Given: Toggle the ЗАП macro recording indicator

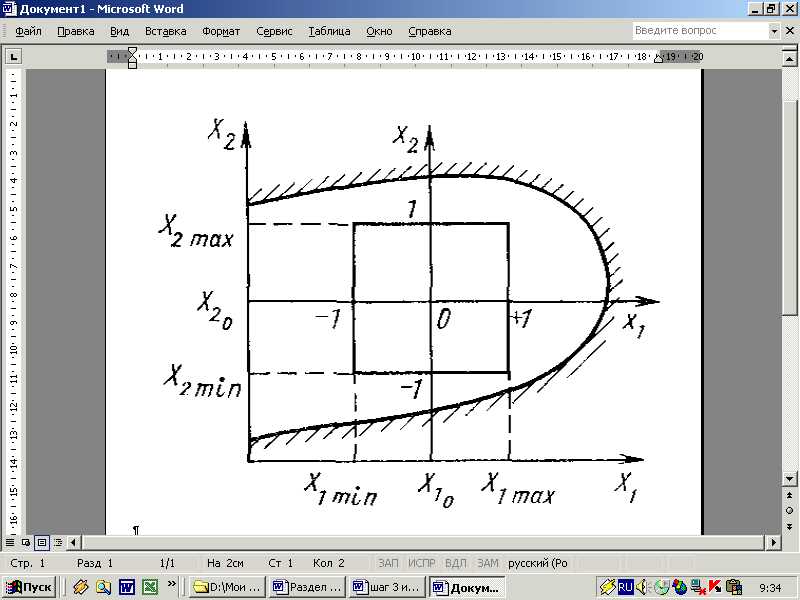Looking at the screenshot, I should click(x=388, y=563).
